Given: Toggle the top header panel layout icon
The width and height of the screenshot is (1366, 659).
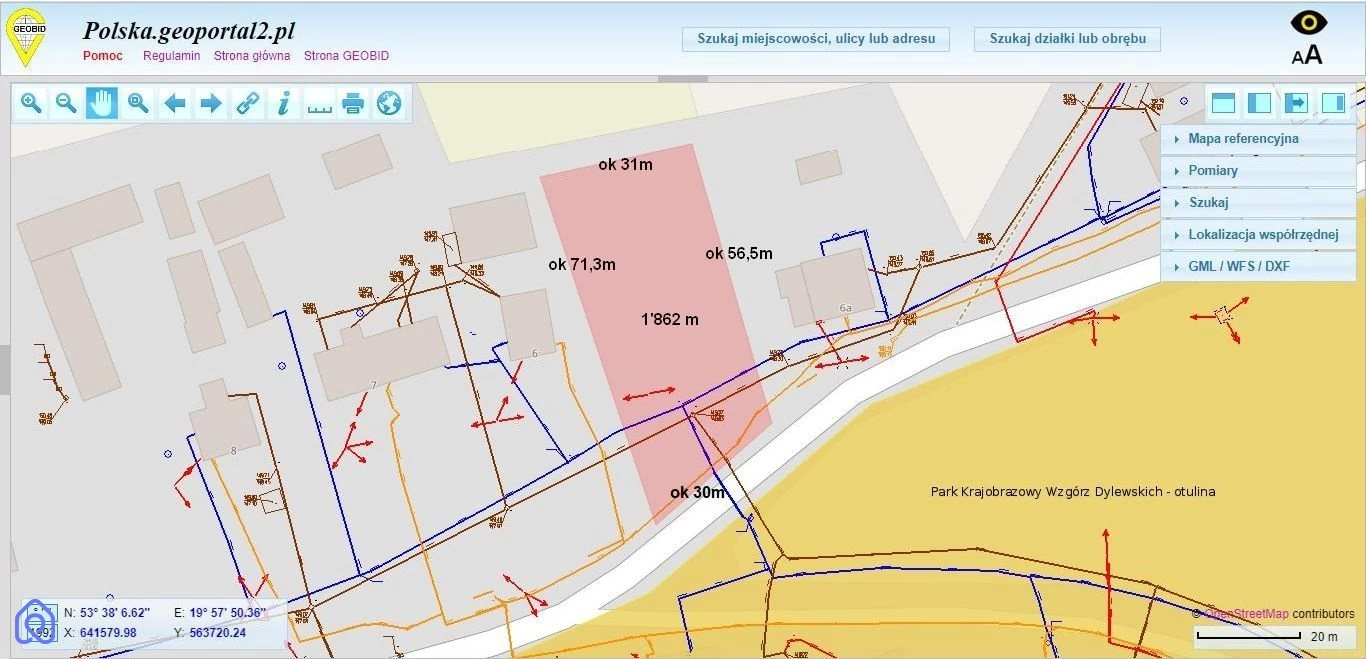Looking at the screenshot, I should tap(1223, 103).
